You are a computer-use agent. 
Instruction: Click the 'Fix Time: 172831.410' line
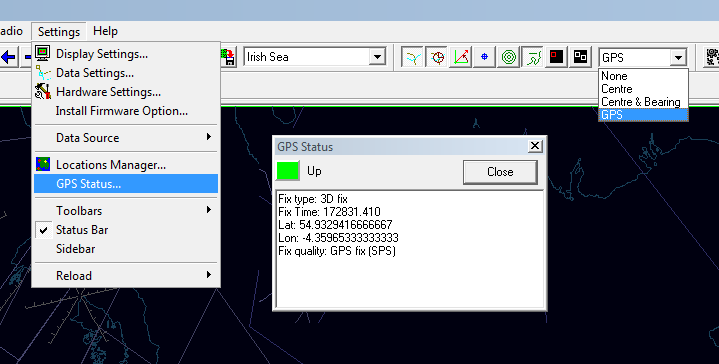(x=329, y=212)
